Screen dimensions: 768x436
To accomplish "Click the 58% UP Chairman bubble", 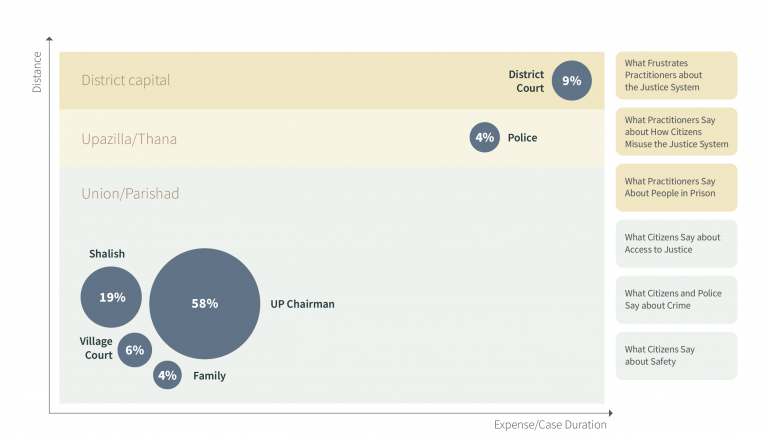I will coord(204,304).
